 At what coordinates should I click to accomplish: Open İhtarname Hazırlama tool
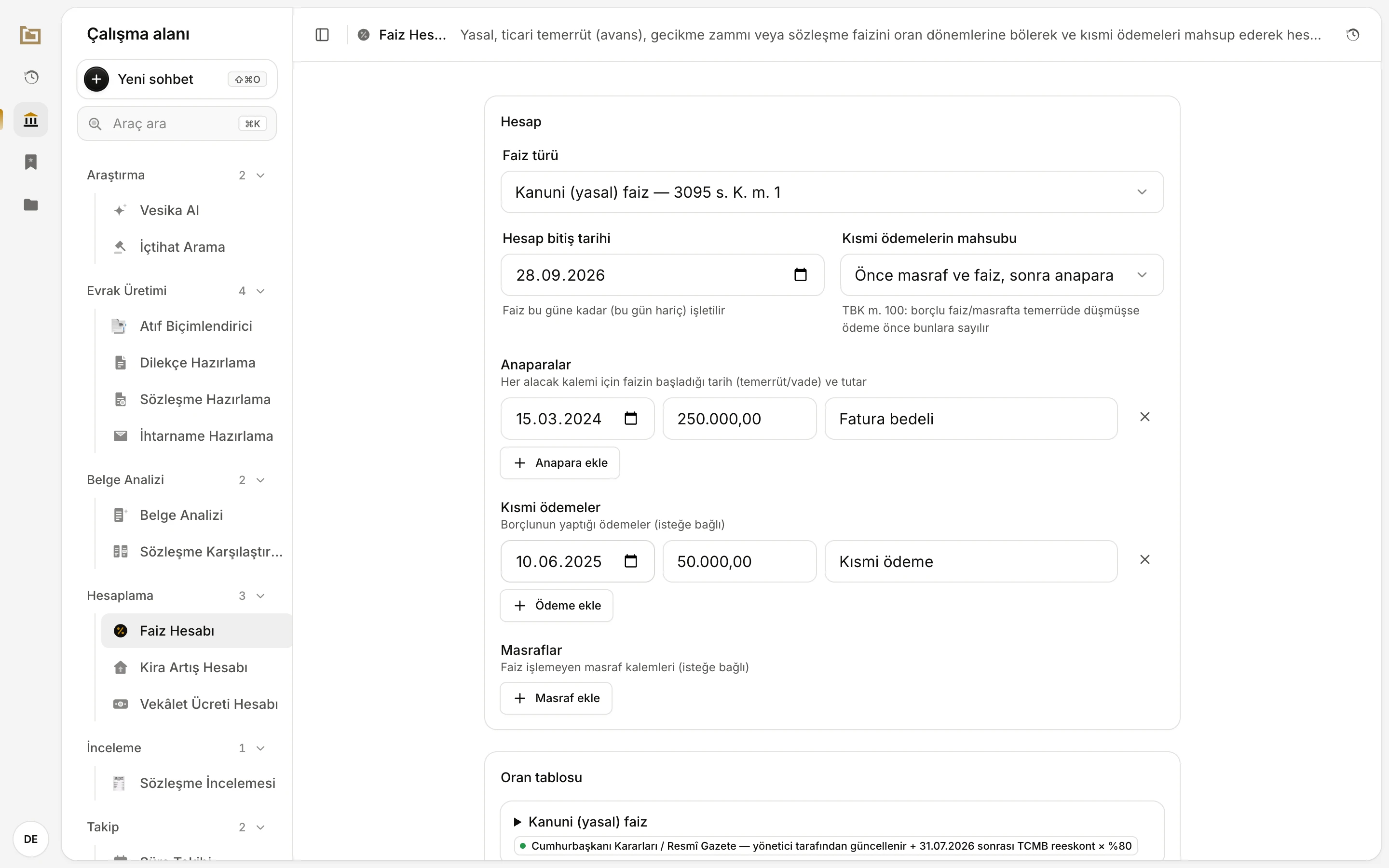(x=196, y=436)
